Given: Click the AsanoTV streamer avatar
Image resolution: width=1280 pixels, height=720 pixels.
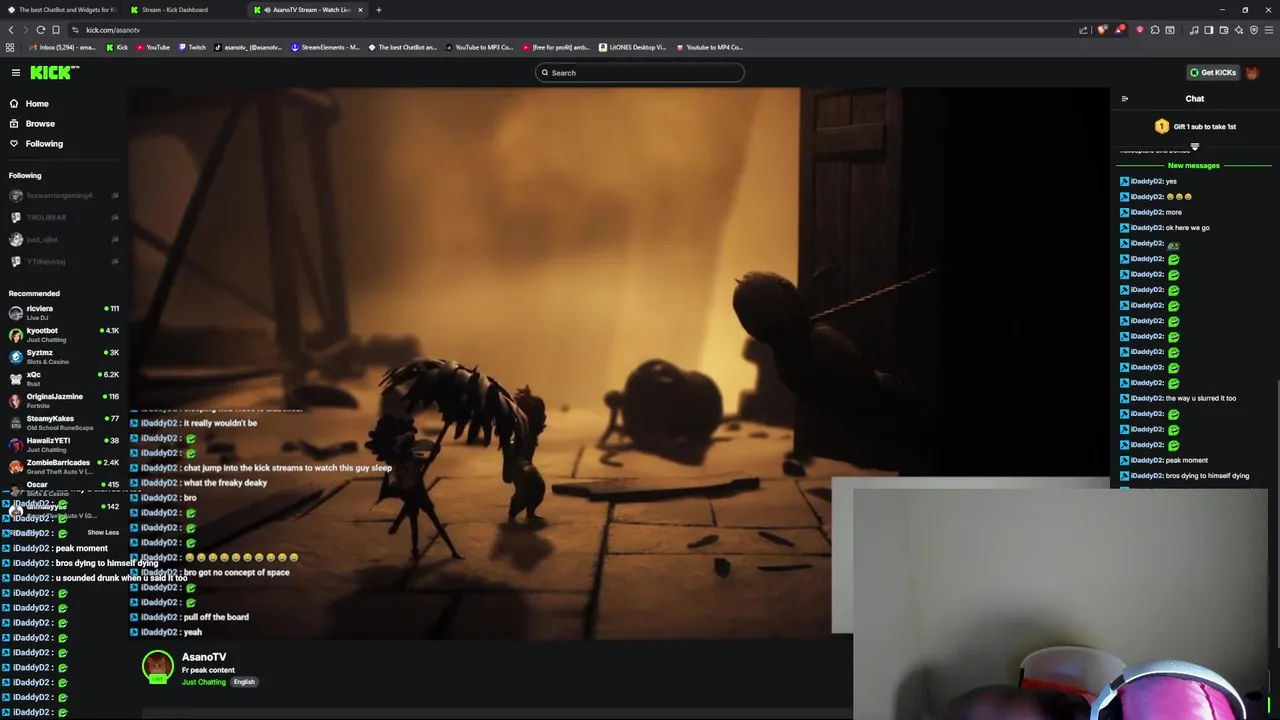Looking at the screenshot, I should pyautogui.click(x=157, y=667).
